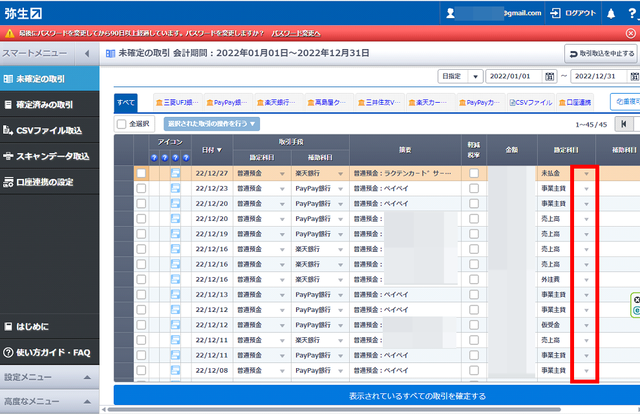The image size is (640, 414).
Task: Open the notification bell
Action: tap(611, 14)
